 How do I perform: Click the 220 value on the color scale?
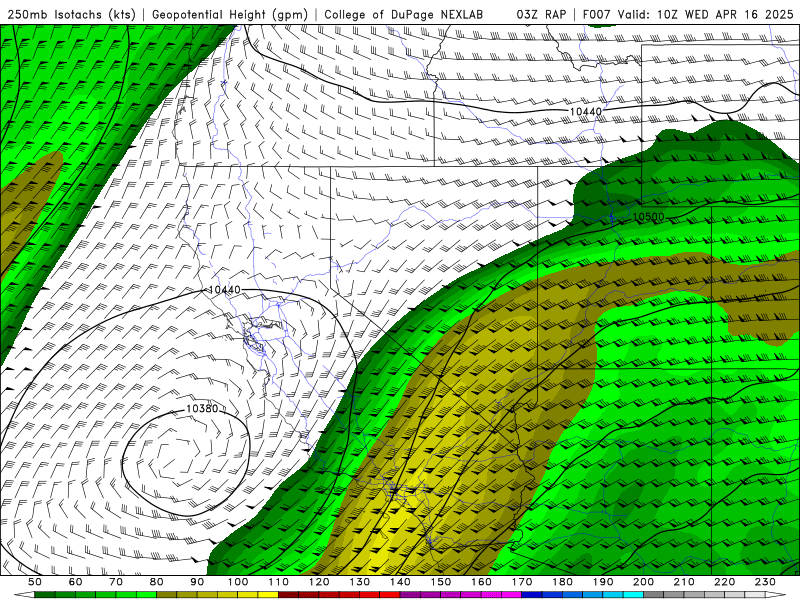click(x=724, y=582)
